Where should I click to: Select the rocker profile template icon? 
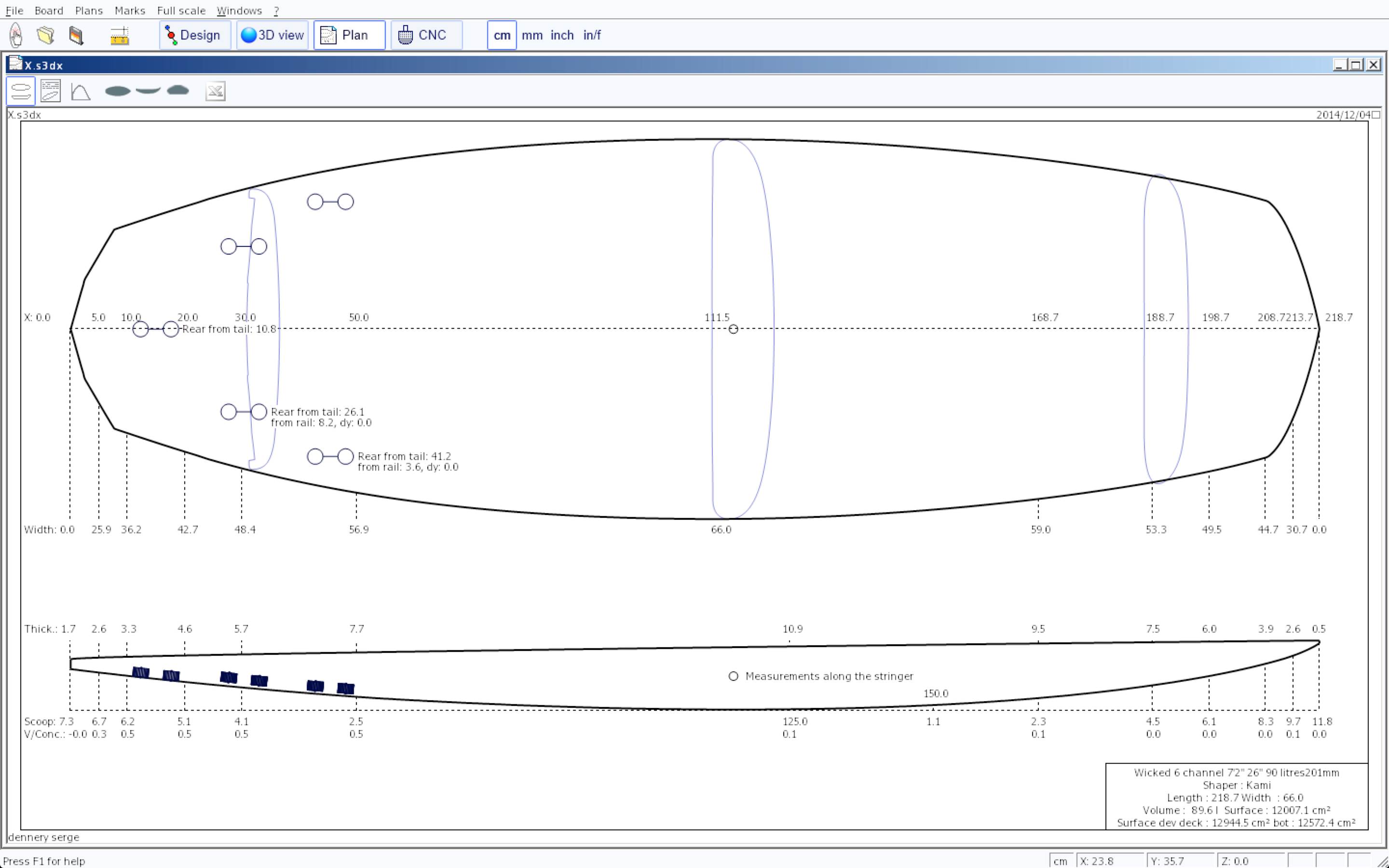148,90
